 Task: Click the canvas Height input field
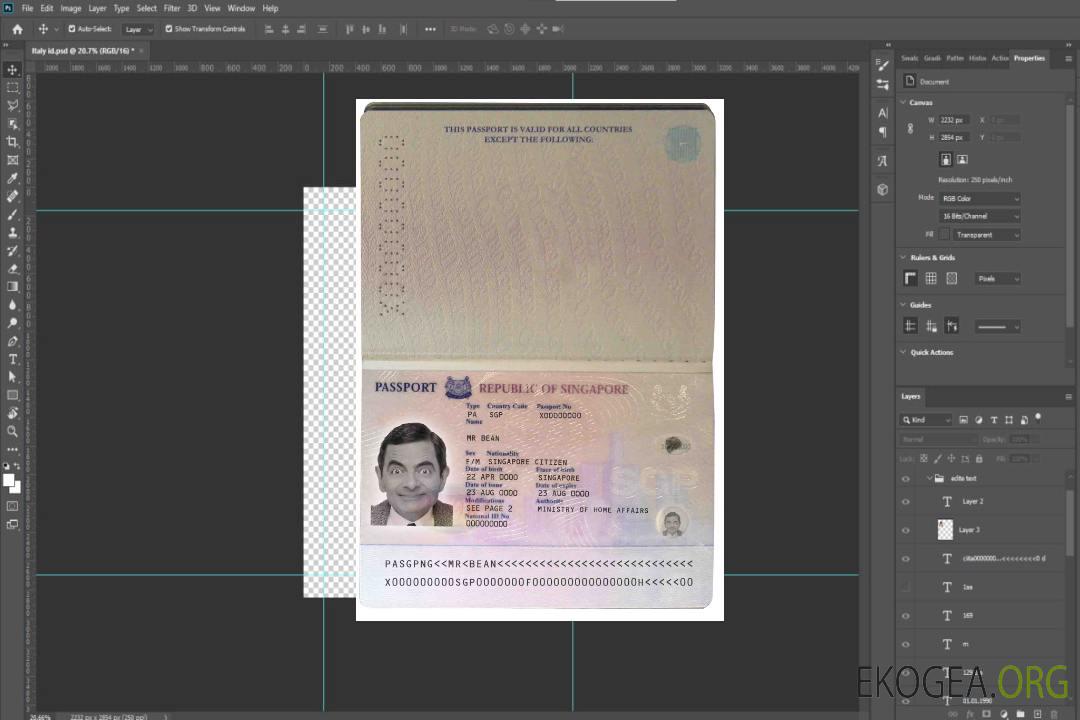pyautogui.click(x=954, y=138)
